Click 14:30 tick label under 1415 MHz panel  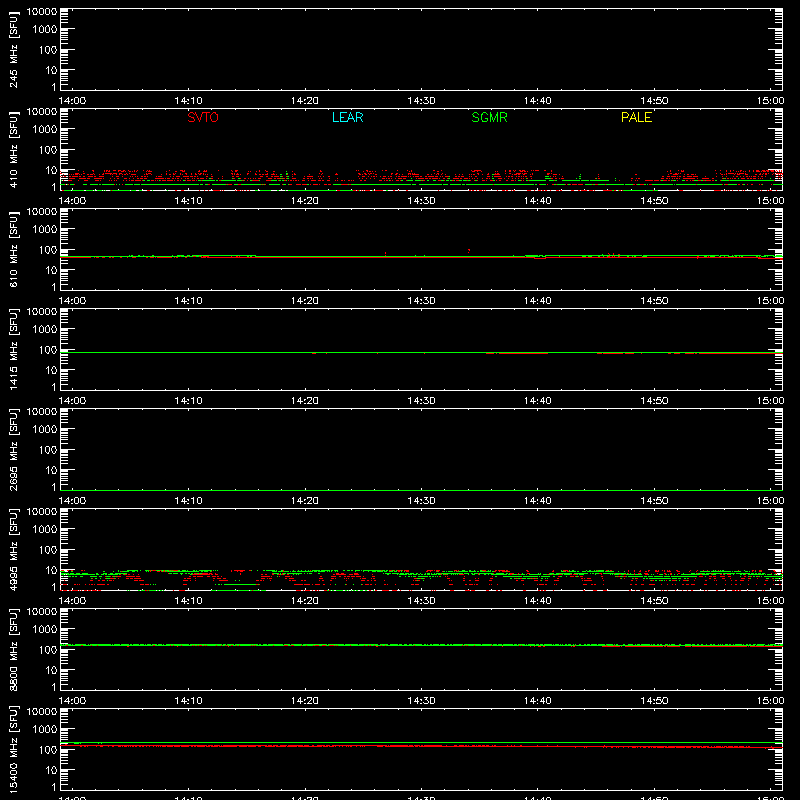(421, 401)
